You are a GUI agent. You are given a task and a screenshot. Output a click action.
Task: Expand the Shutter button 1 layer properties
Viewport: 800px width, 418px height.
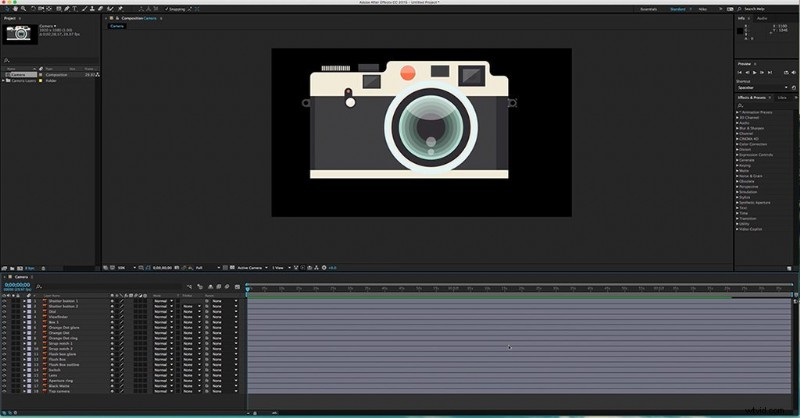tap(24, 301)
